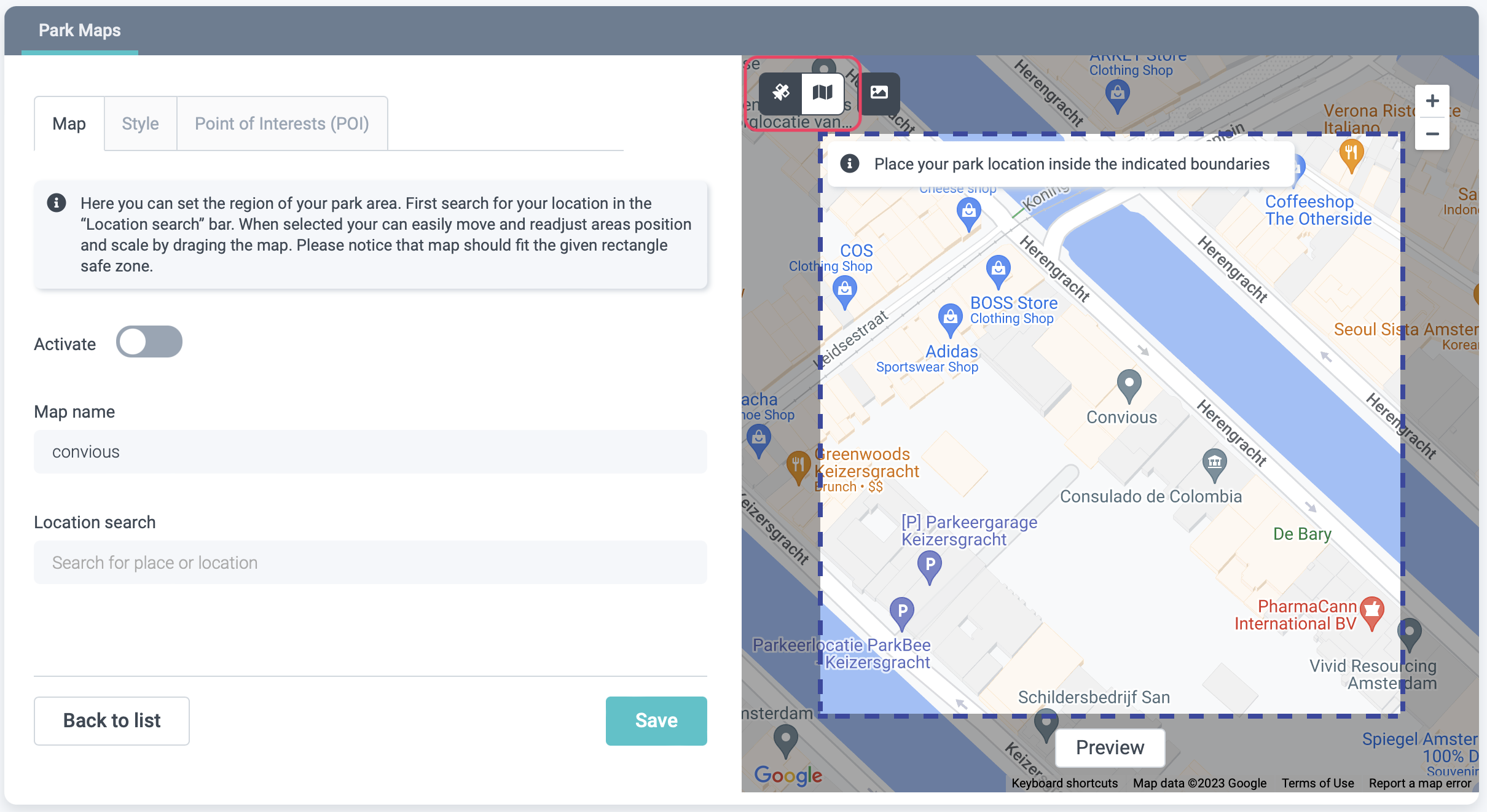Zoom in on the map
This screenshot has height=812, width=1487.
pyautogui.click(x=1432, y=101)
